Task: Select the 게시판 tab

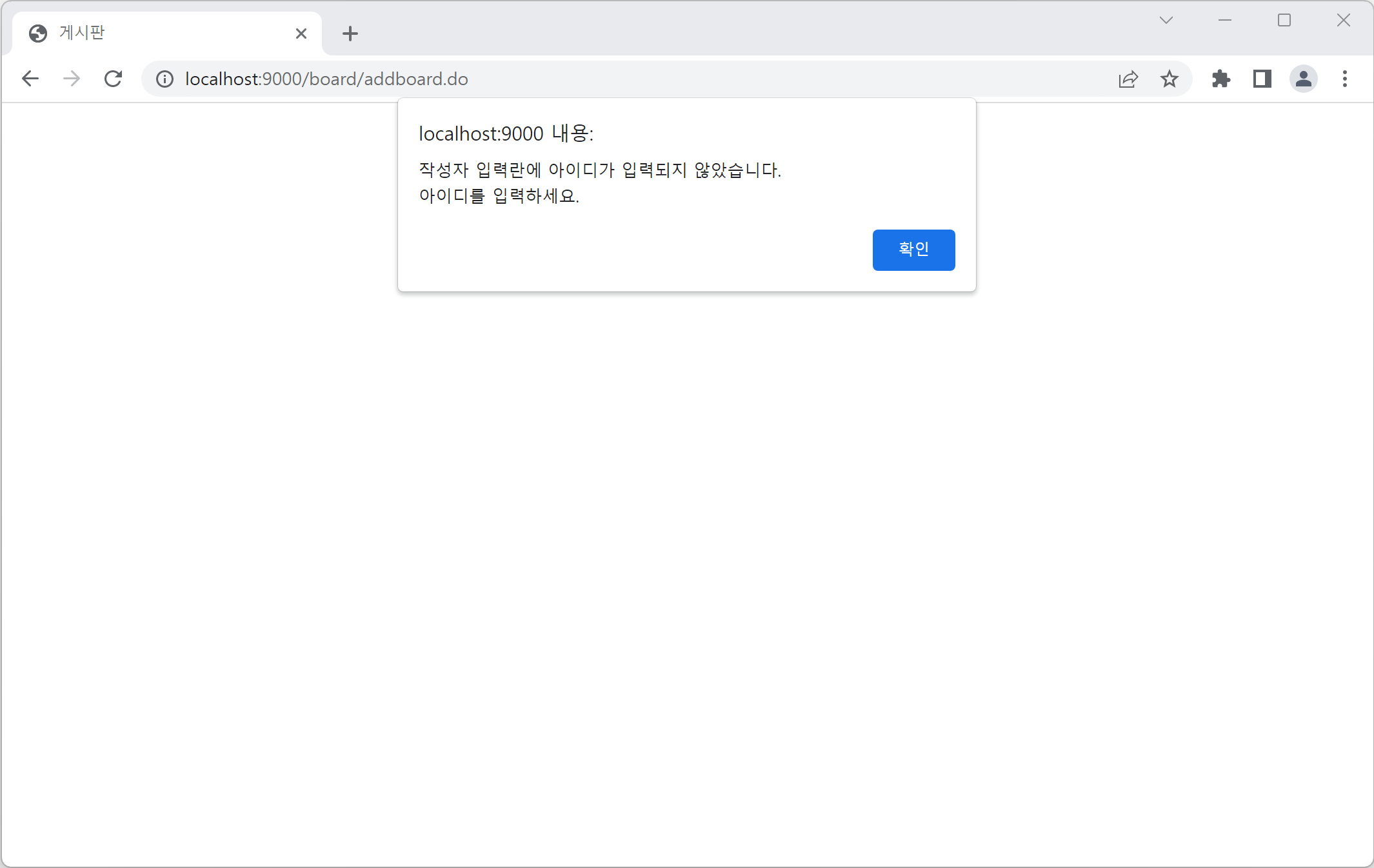Action: point(161,33)
